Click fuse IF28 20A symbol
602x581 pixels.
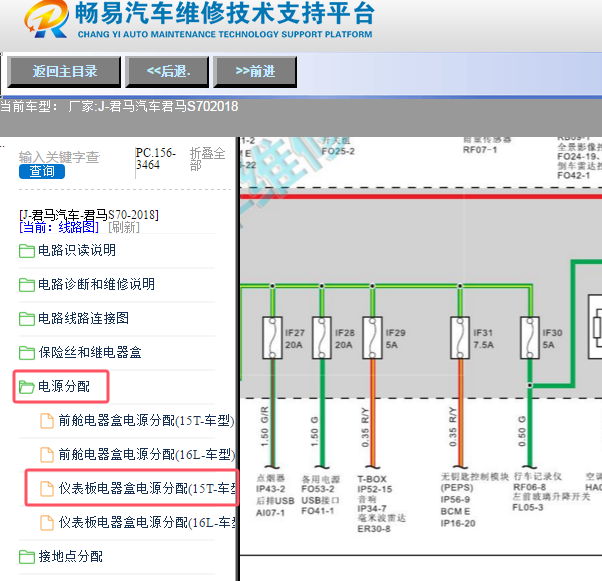322,338
